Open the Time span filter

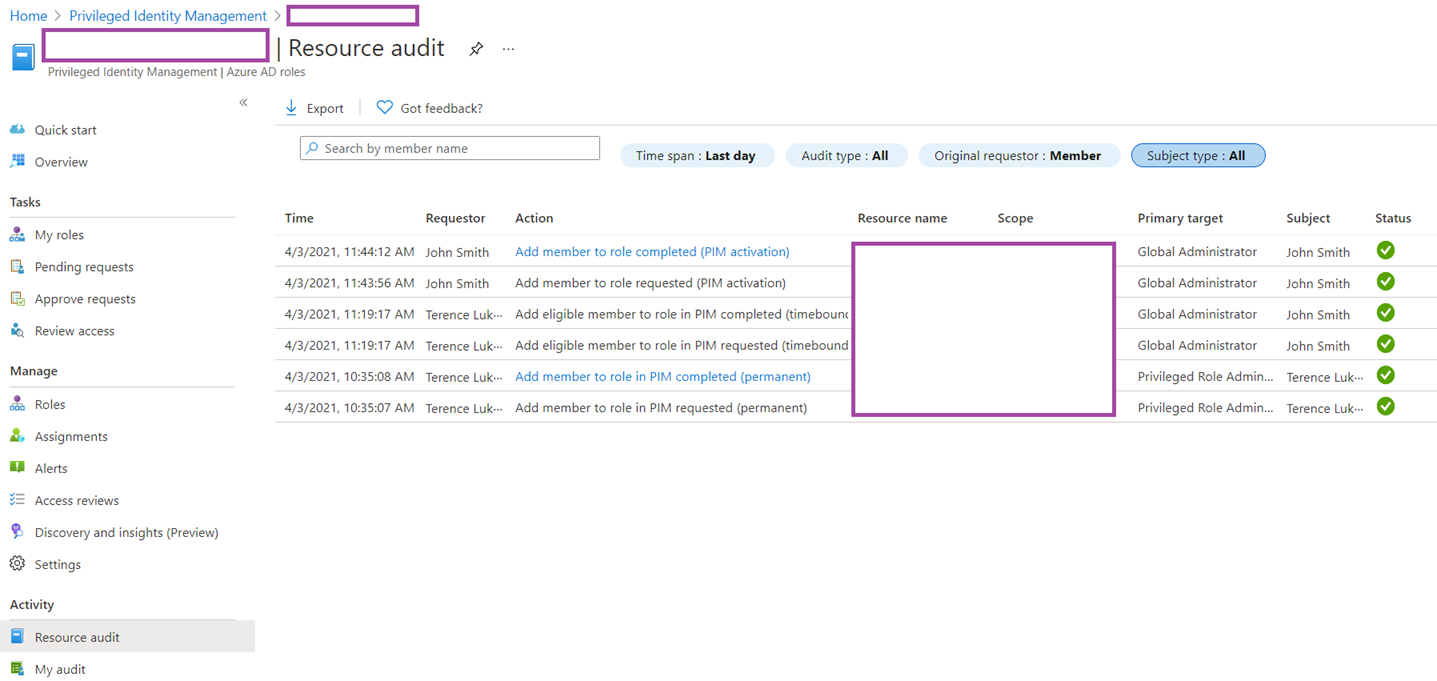(x=697, y=155)
